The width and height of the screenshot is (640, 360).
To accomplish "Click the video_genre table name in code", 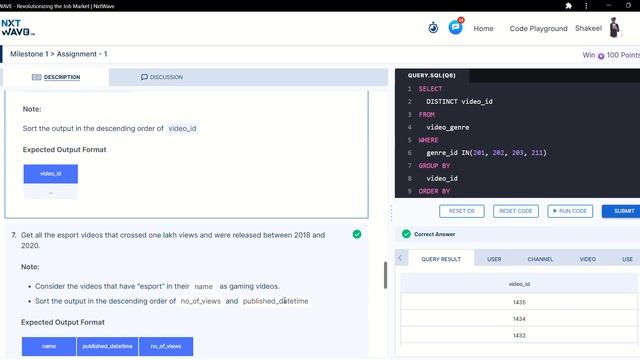I will point(448,127).
